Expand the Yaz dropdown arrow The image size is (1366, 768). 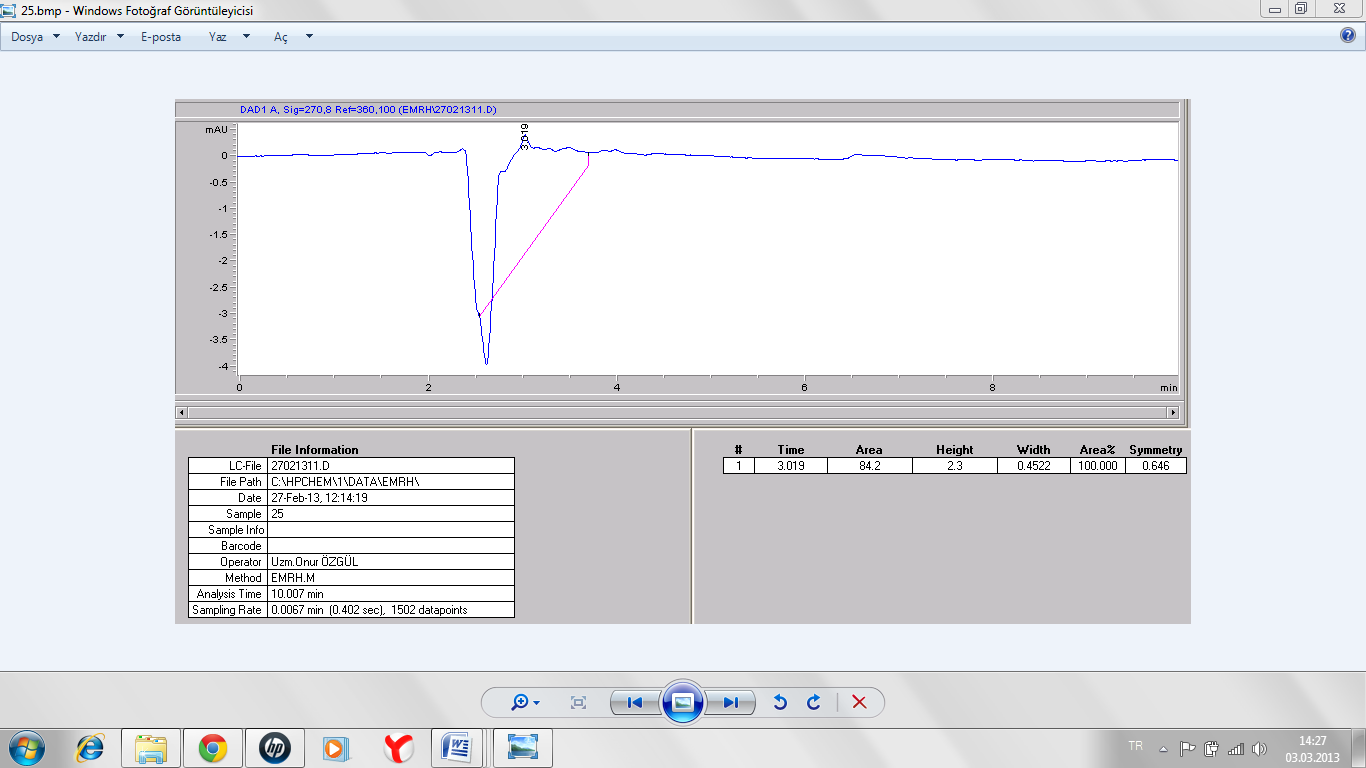point(246,37)
